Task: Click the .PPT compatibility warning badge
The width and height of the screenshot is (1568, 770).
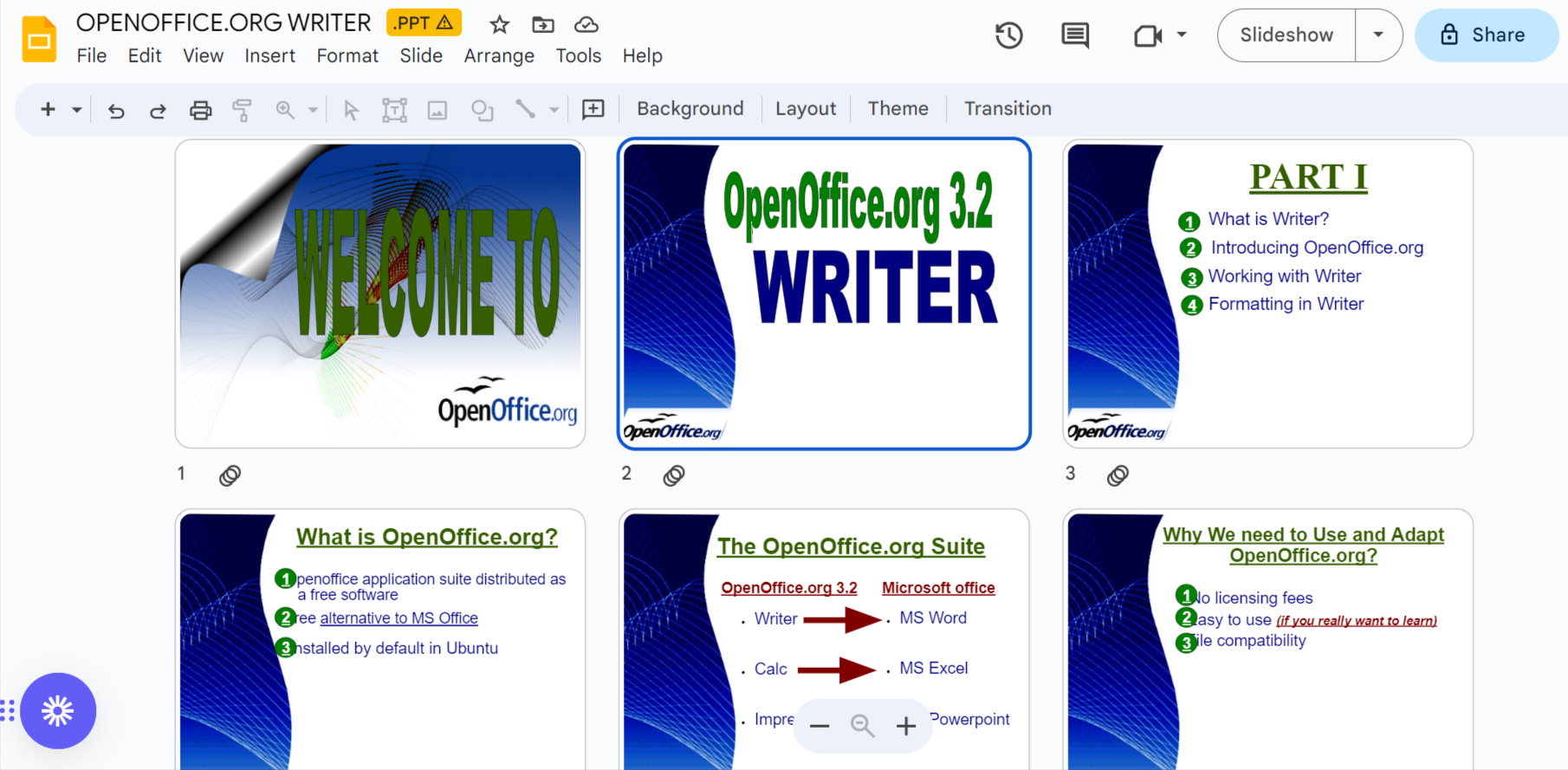Action: tap(424, 23)
